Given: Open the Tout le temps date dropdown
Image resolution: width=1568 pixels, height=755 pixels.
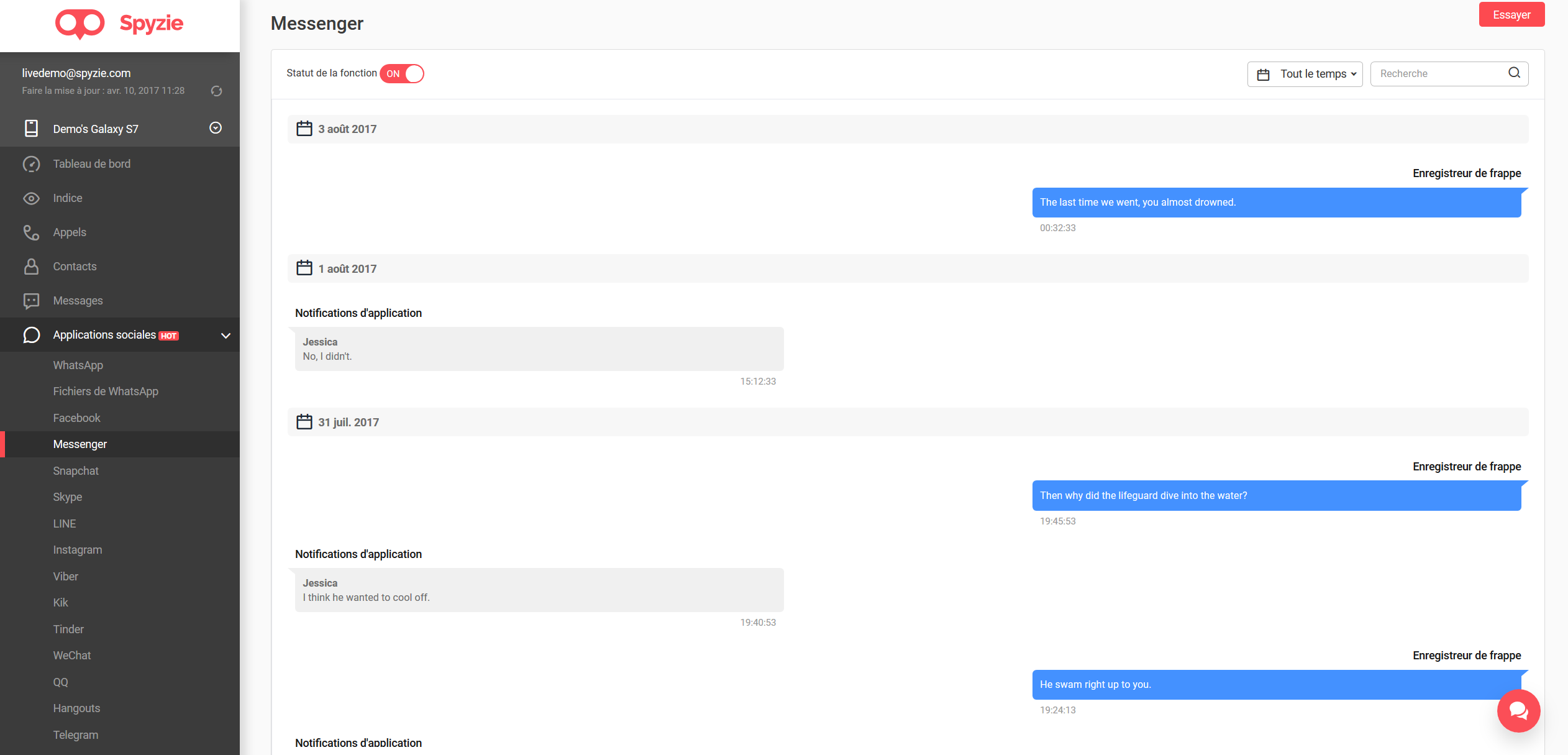Looking at the screenshot, I should (x=1305, y=73).
